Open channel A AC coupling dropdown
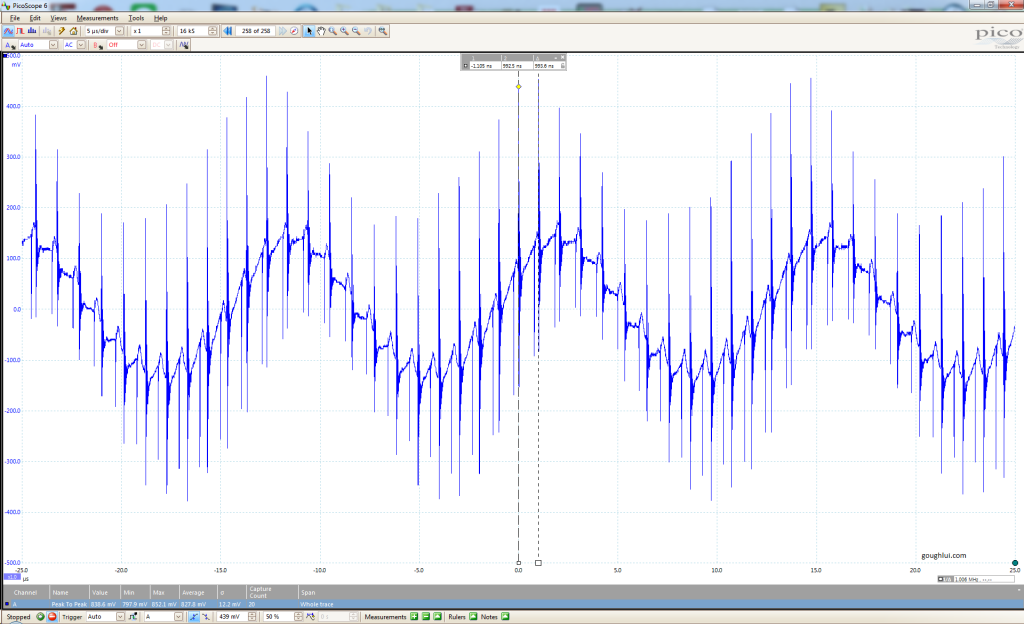The height and width of the screenshot is (624, 1024). (82, 45)
